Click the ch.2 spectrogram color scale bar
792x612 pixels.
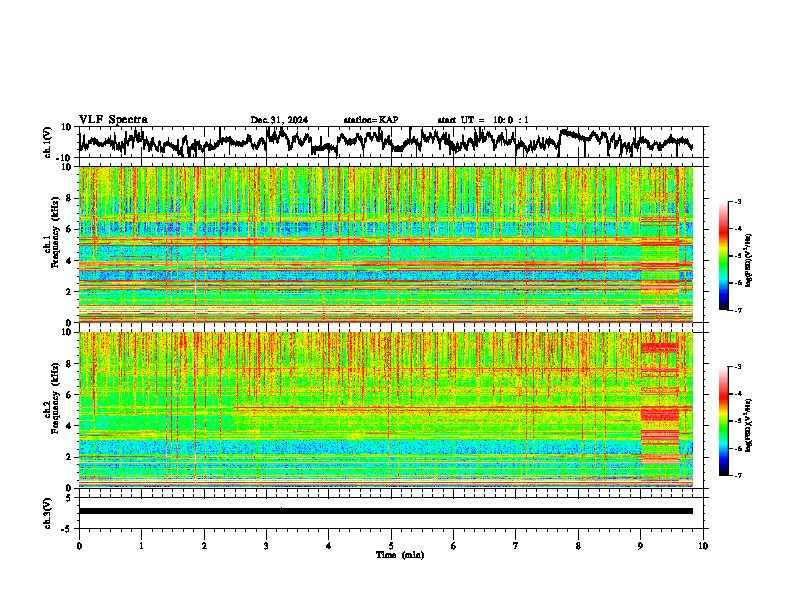pyautogui.click(x=723, y=421)
